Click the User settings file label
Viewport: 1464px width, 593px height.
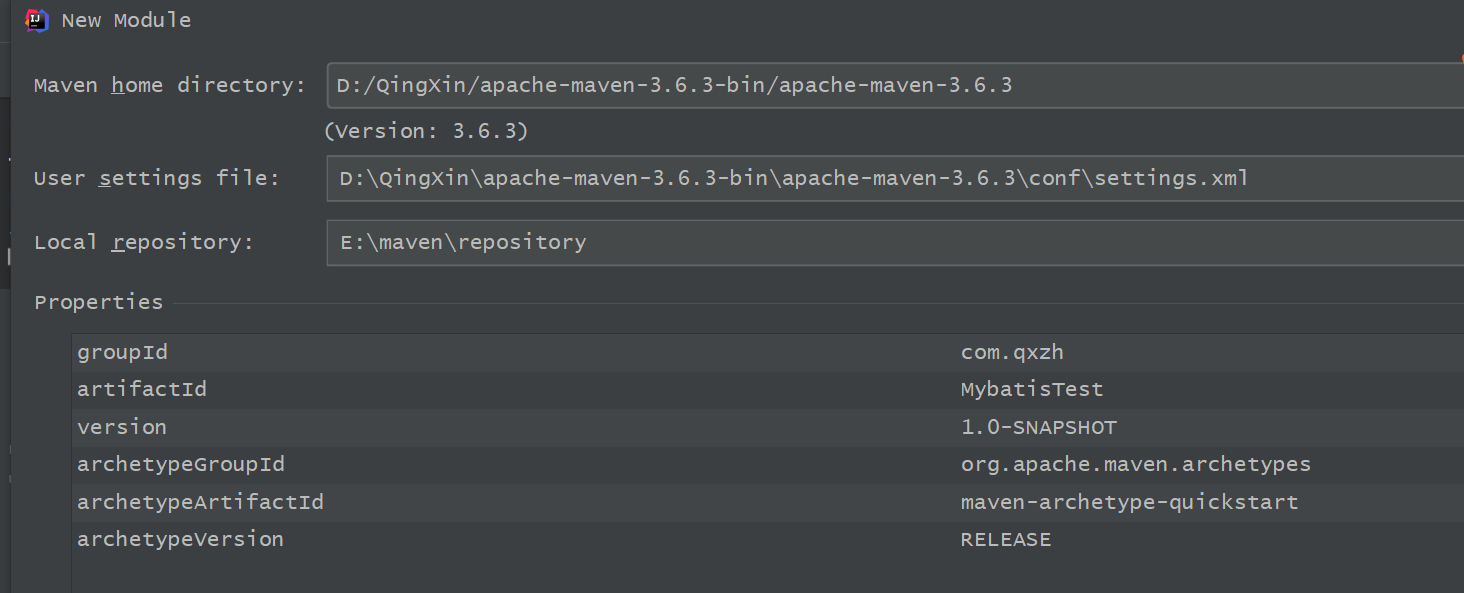coord(157,179)
